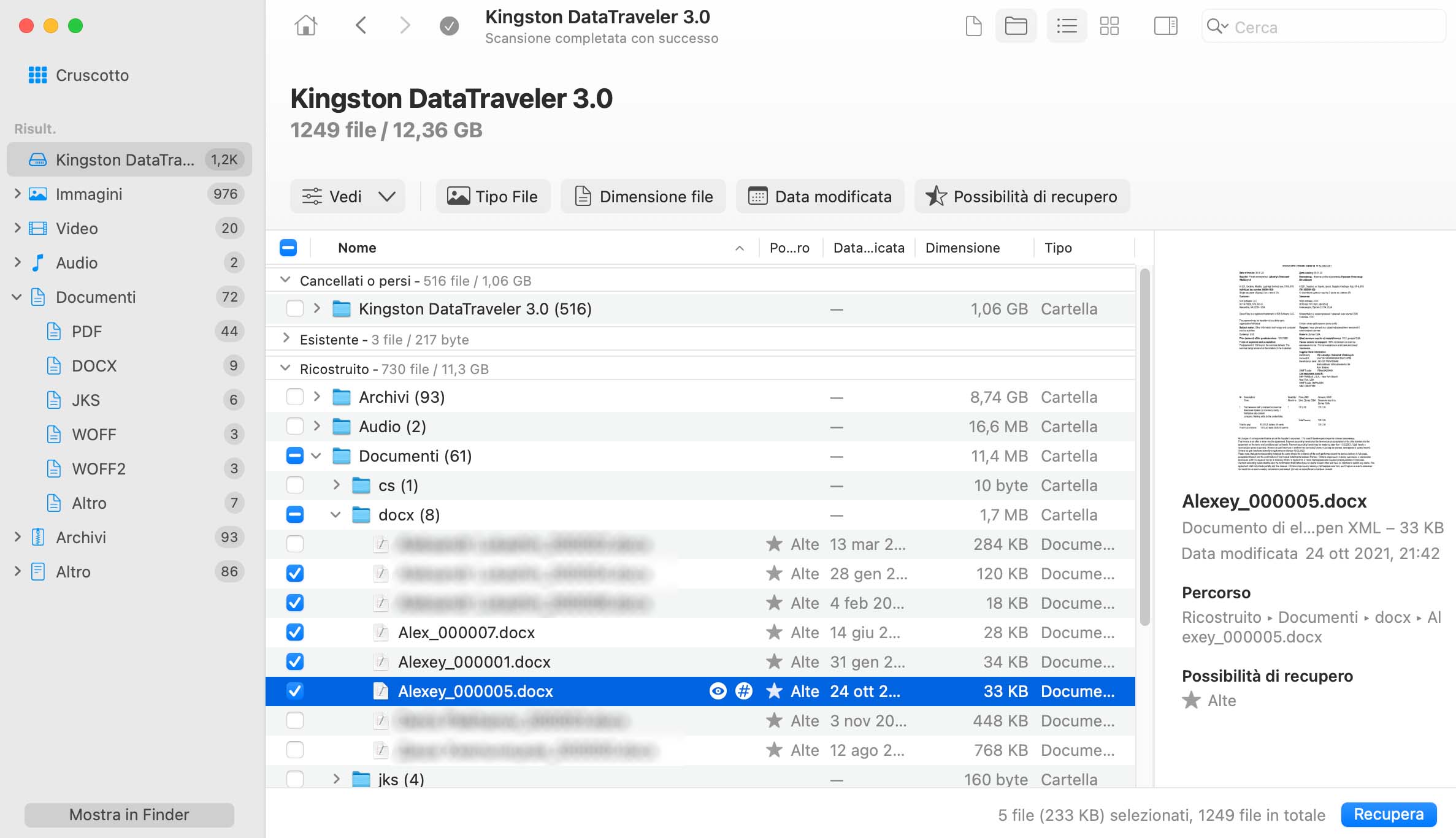The height and width of the screenshot is (838, 1456).
Task: Click the Audio note icon in sidebar
Action: [x=38, y=262]
